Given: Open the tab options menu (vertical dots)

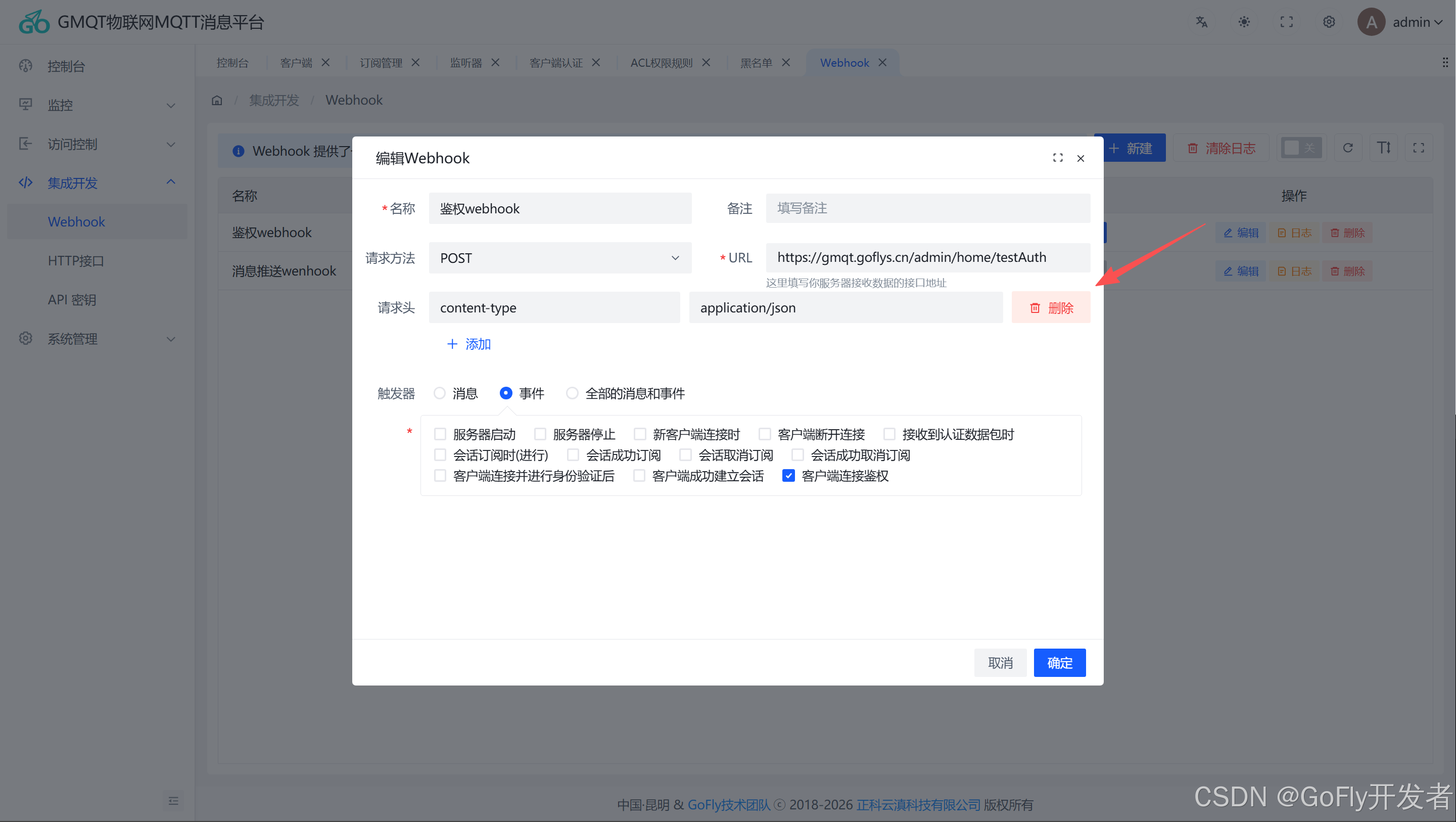Looking at the screenshot, I should tap(1445, 62).
